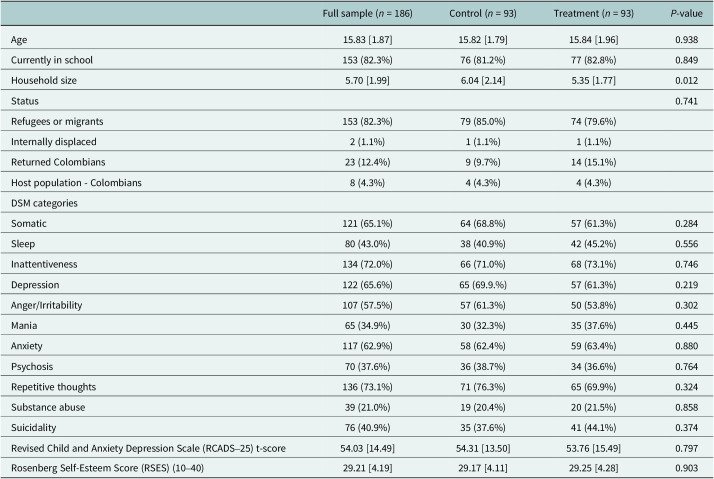Click the 'Inattentiveness' row label
The height and width of the screenshot is (479, 714).
coord(44,265)
